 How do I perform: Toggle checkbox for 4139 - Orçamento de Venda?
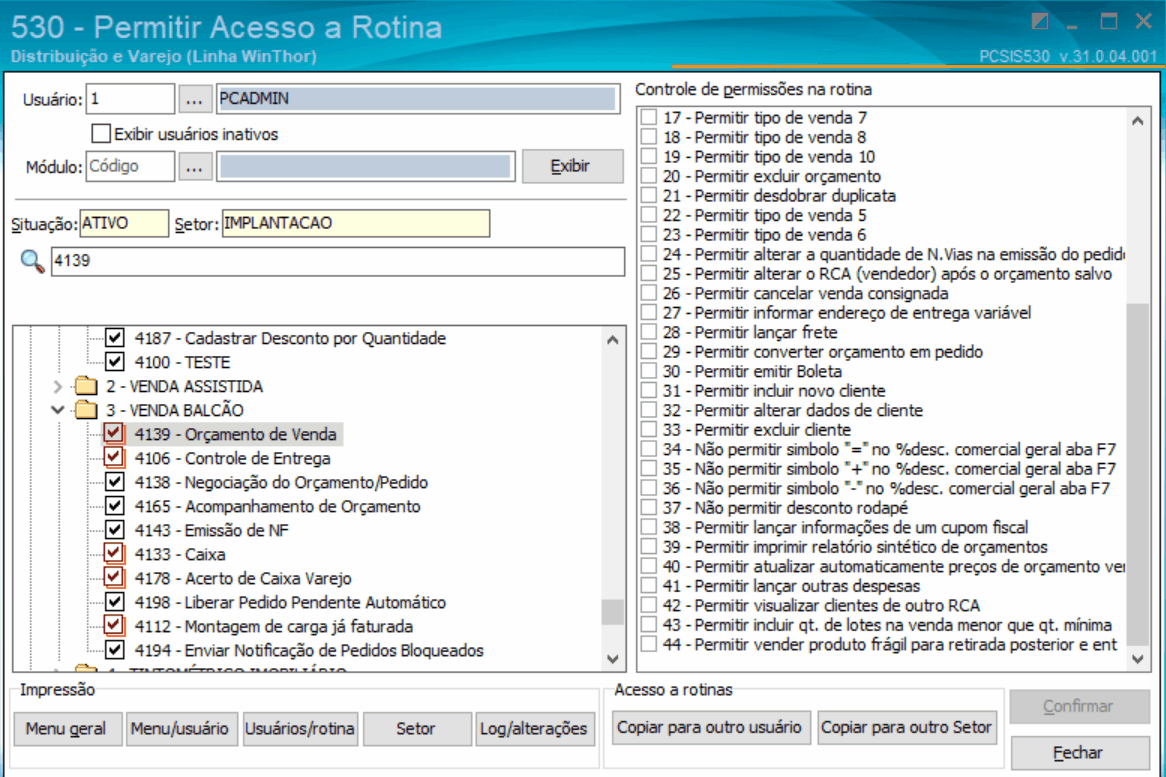114,433
